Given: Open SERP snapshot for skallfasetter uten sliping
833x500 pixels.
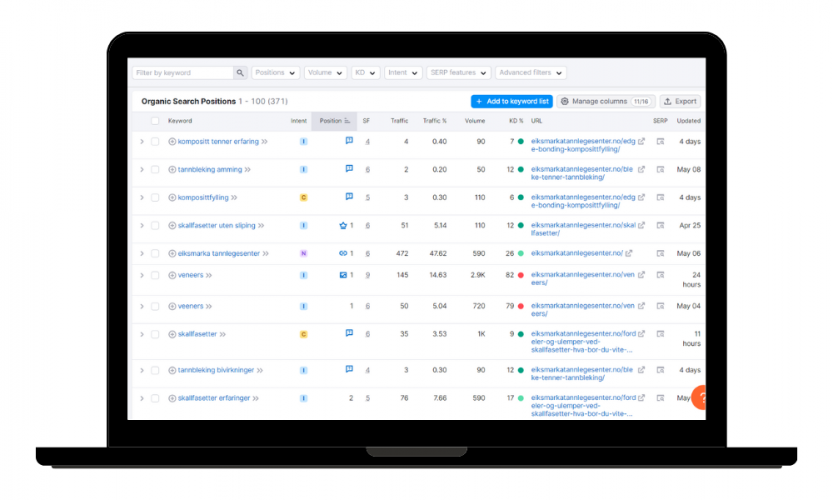Looking at the screenshot, I should point(660,225).
